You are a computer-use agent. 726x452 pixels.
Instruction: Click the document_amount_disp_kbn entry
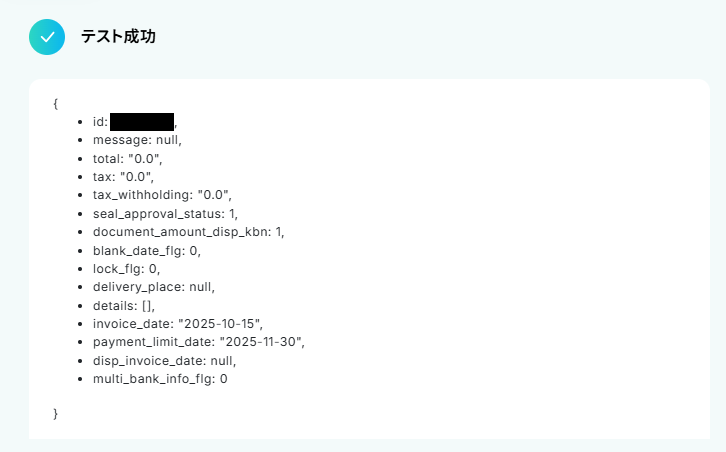tap(188, 232)
